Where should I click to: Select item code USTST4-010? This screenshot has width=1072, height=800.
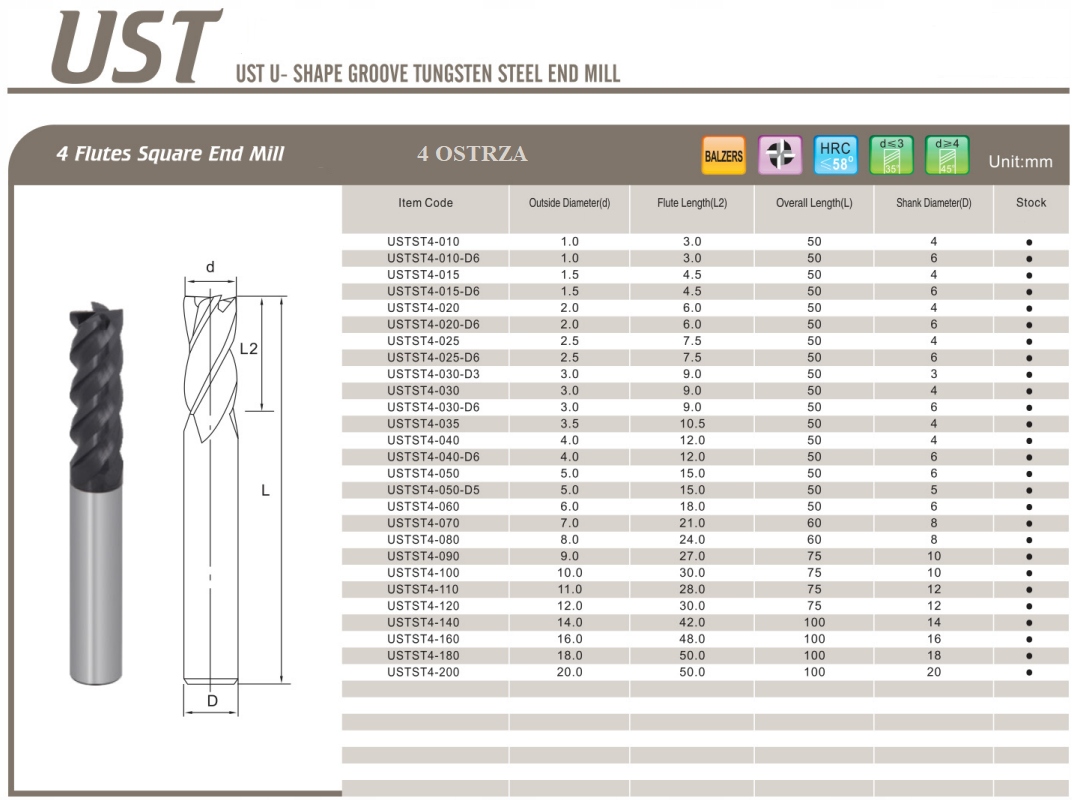423,242
